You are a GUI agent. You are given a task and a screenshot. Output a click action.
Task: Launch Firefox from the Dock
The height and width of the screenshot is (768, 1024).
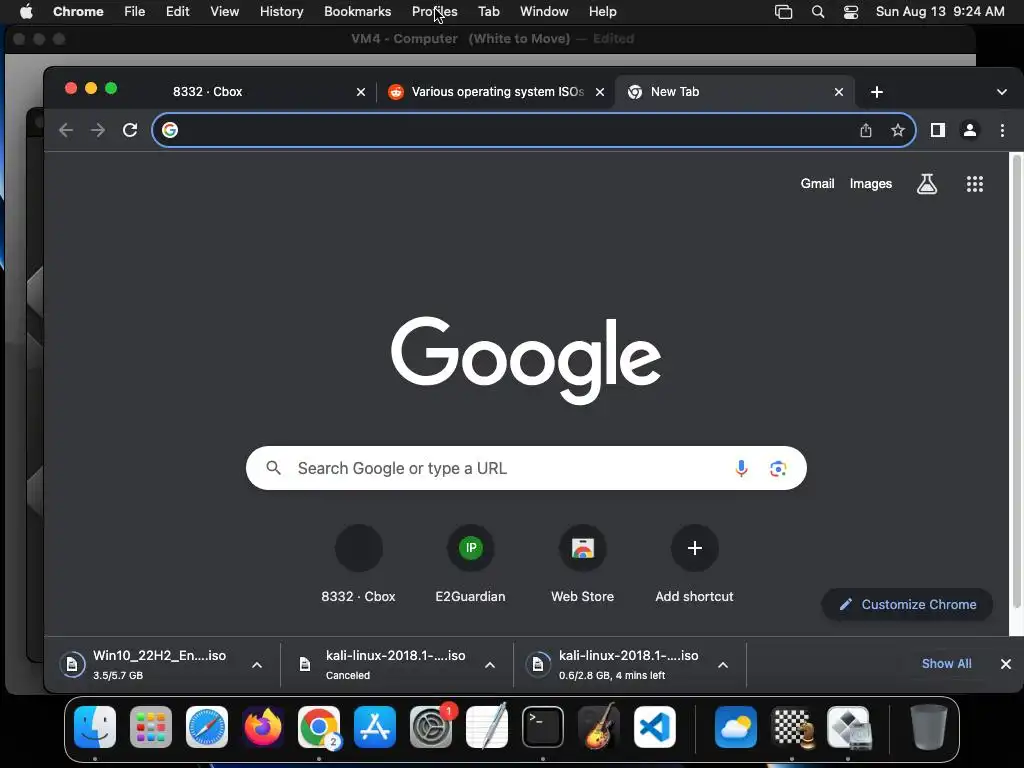point(263,727)
